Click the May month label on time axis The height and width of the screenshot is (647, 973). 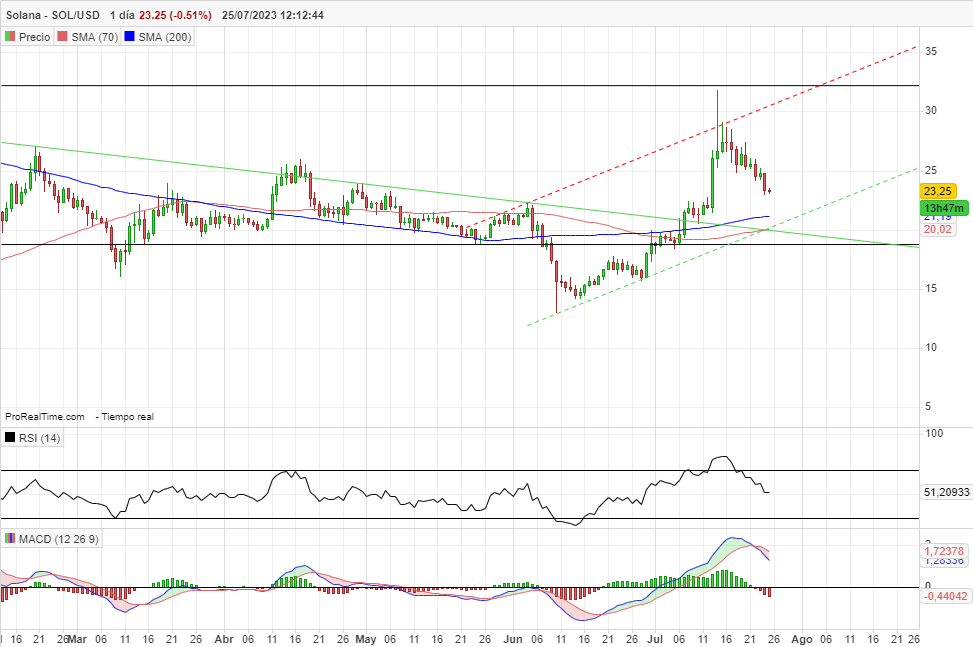tap(366, 639)
